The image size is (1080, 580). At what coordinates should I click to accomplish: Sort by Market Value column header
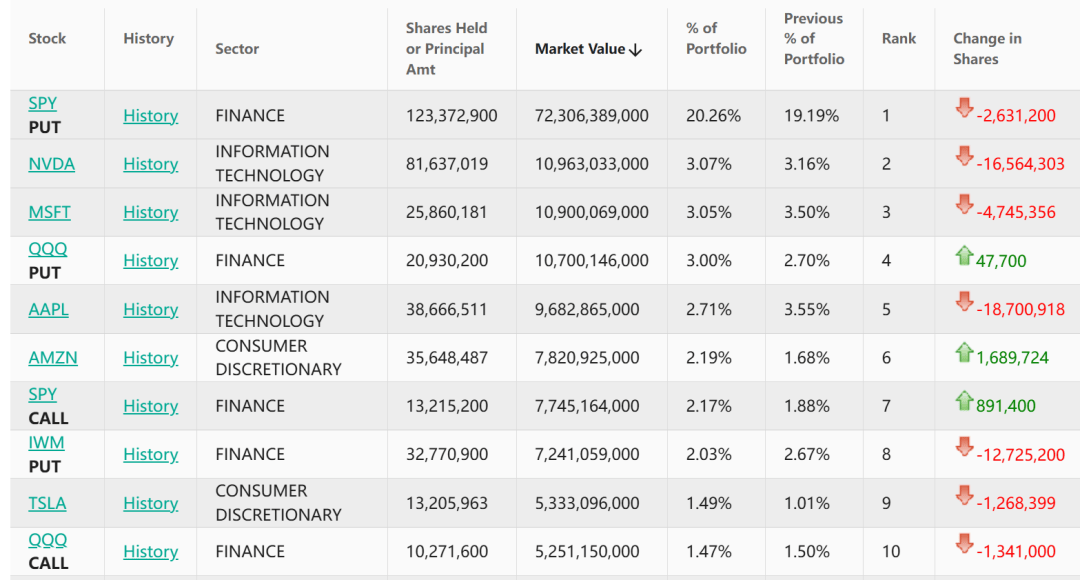click(x=588, y=49)
